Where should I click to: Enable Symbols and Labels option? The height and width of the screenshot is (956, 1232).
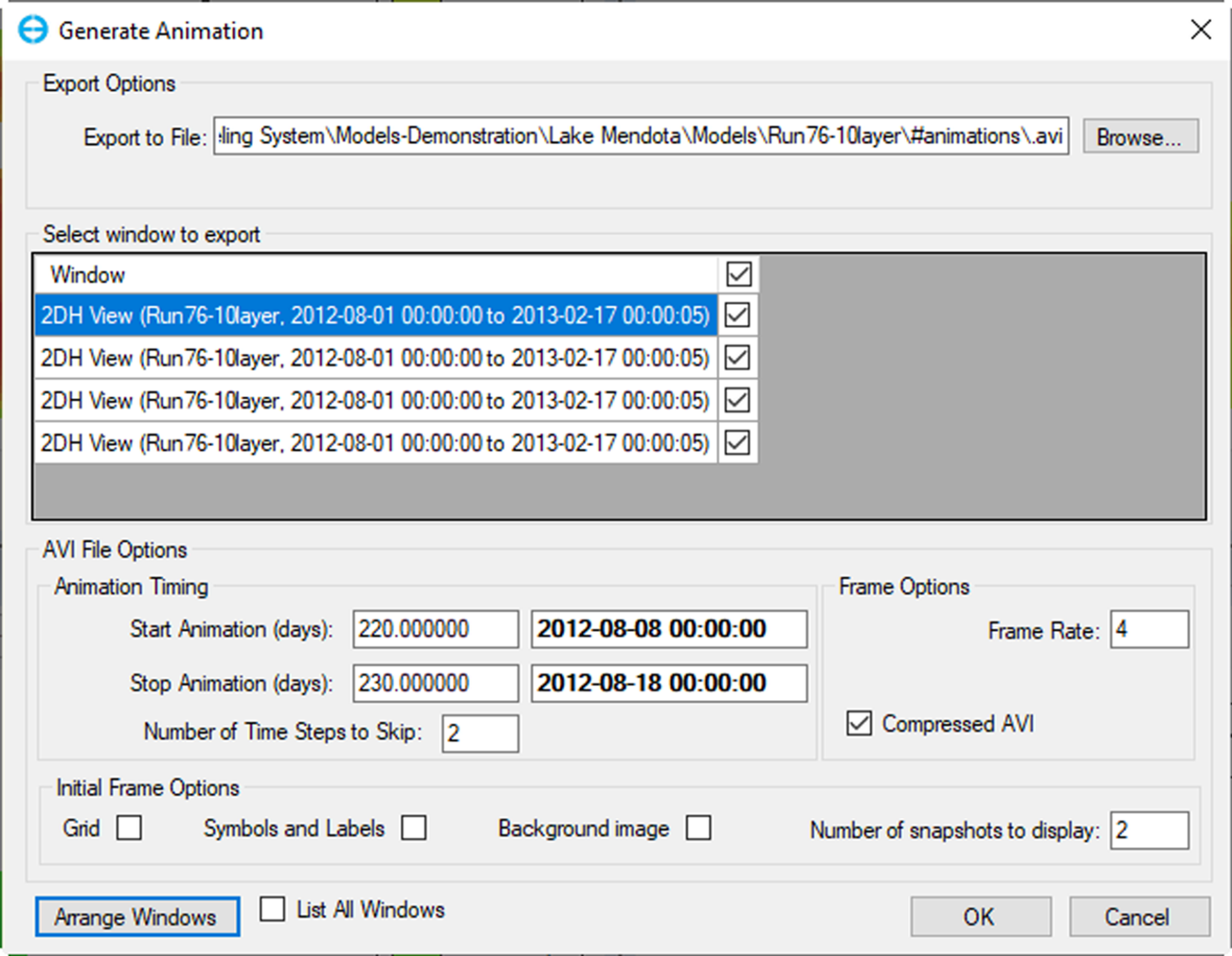coord(414,828)
